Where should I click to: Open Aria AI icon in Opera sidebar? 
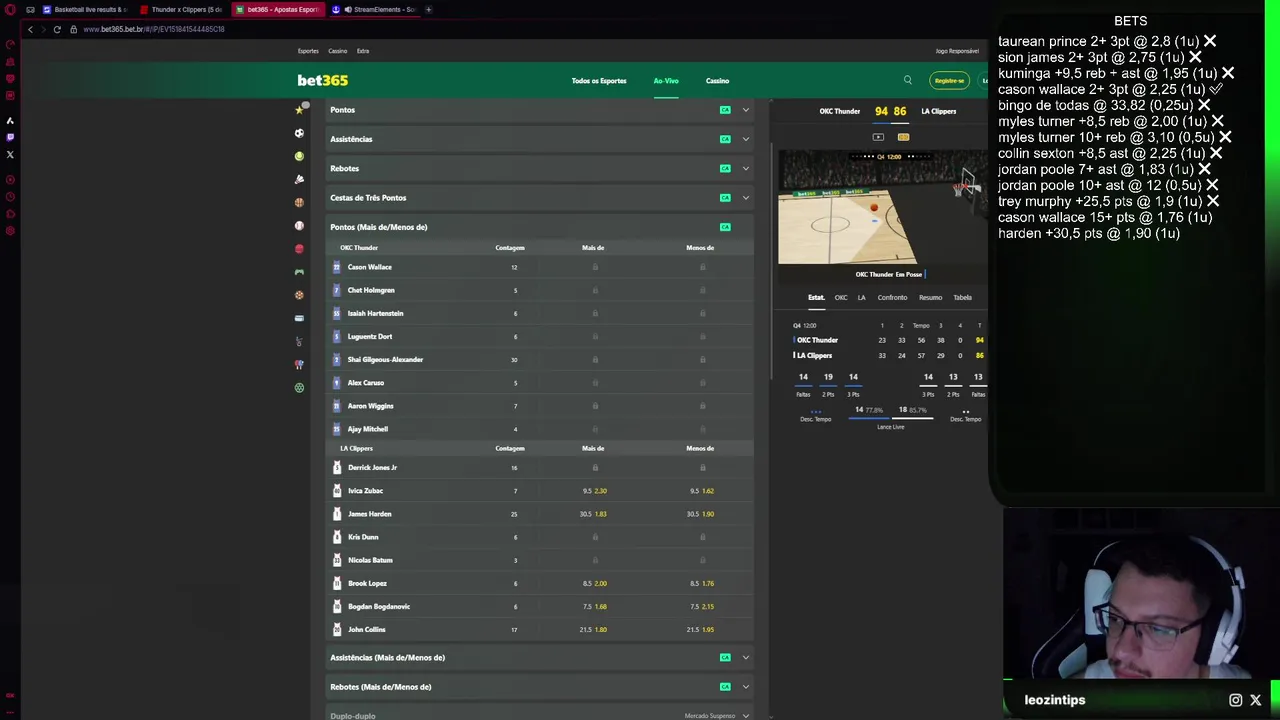tap(10, 120)
